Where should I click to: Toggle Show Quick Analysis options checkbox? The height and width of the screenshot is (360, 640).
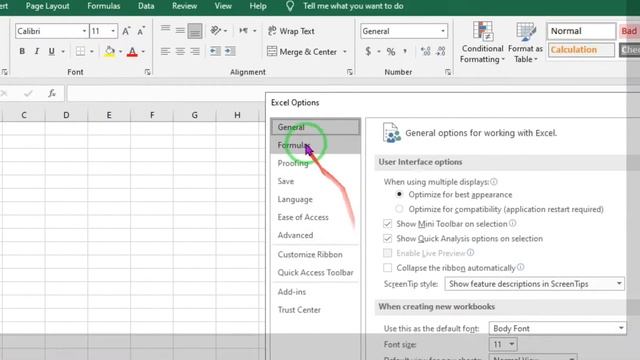pyautogui.click(x=387, y=238)
